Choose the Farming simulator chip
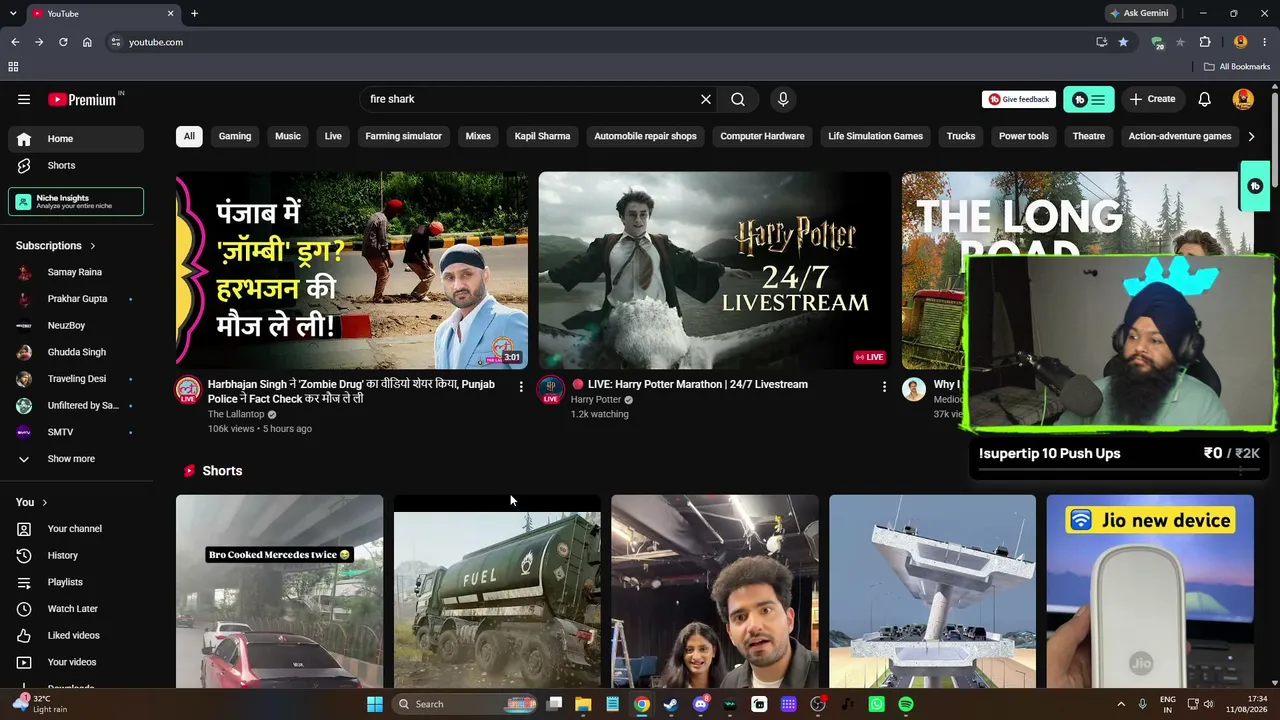 (404, 136)
